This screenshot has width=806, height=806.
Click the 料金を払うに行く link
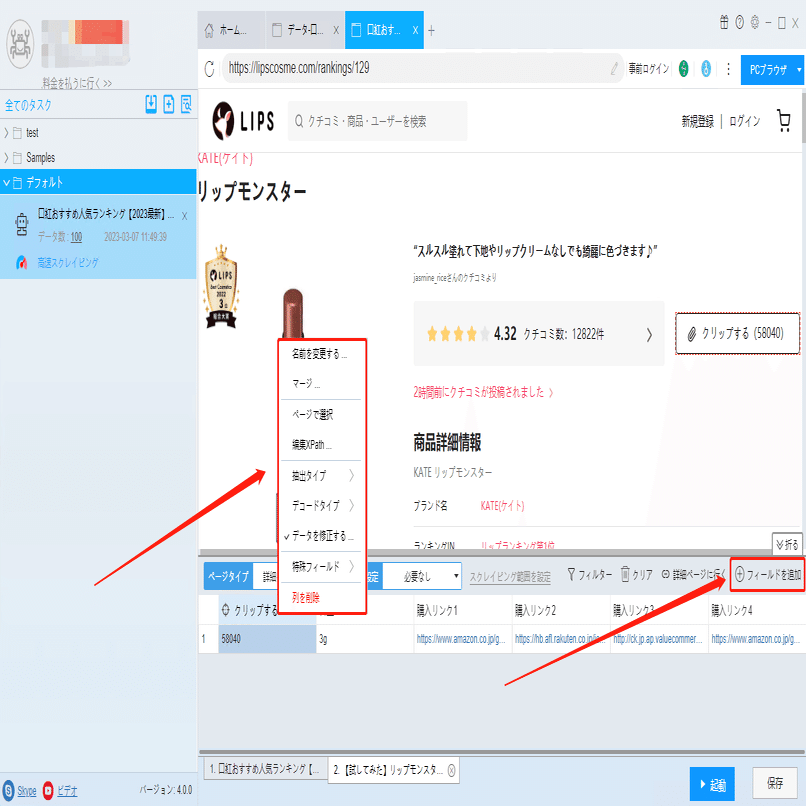pos(77,83)
